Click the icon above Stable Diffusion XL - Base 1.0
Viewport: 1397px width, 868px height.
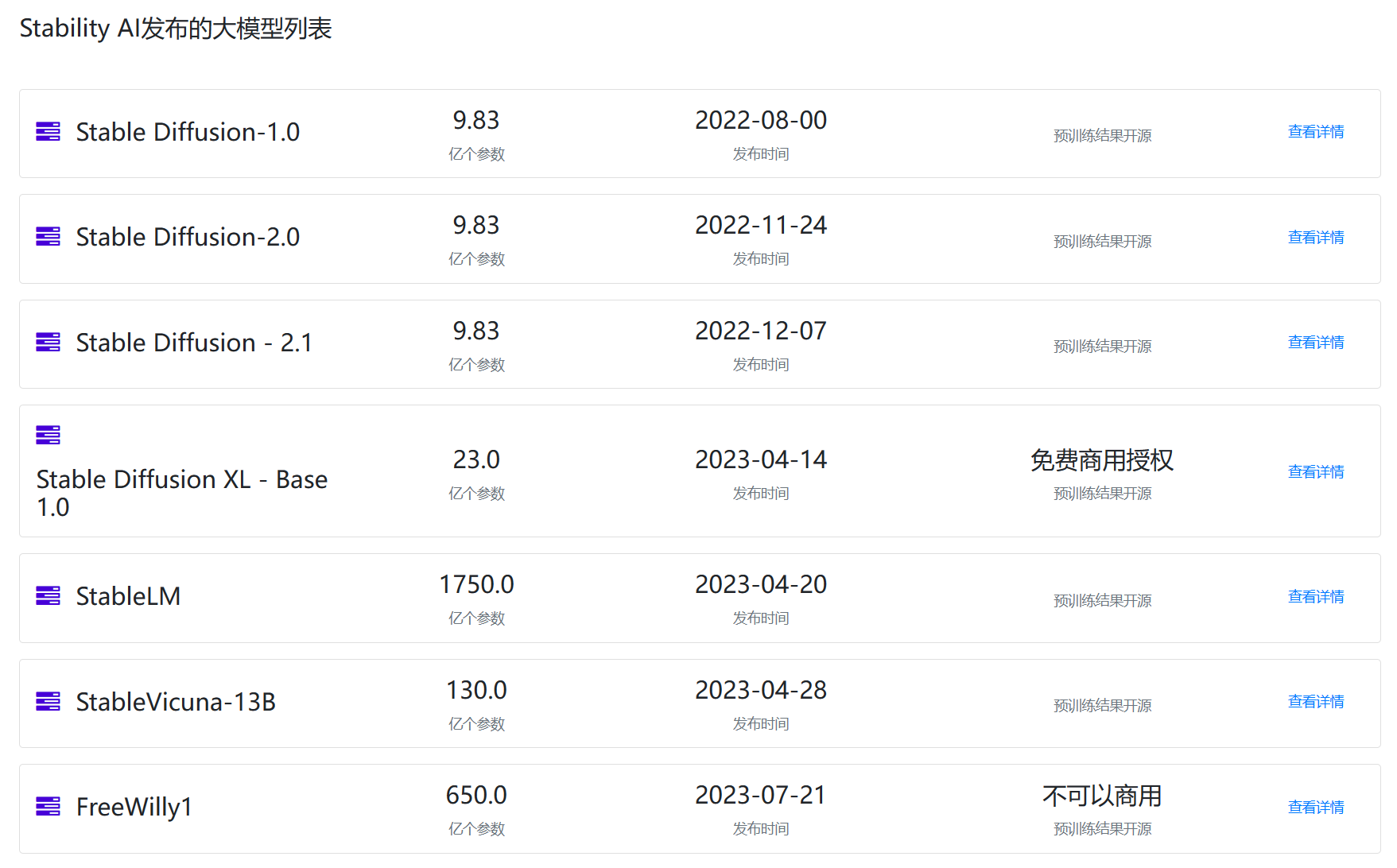[x=48, y=435]
